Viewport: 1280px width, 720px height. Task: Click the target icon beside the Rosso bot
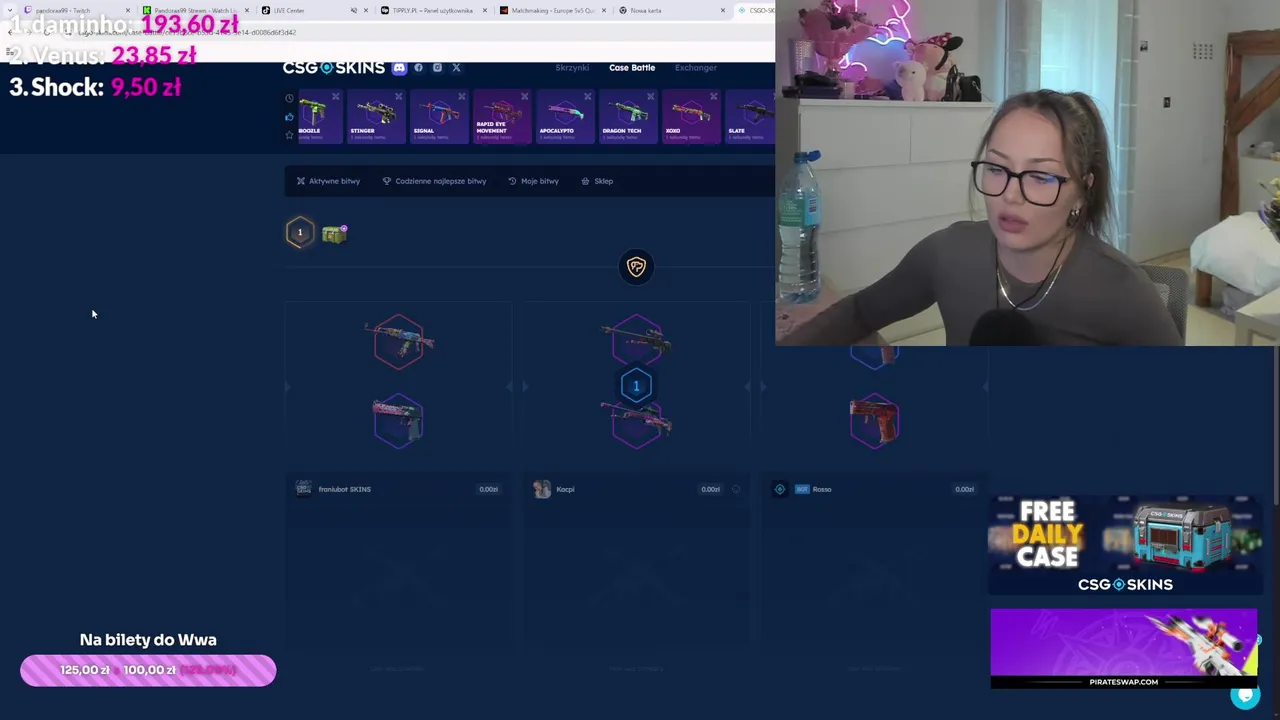point(780,489)
